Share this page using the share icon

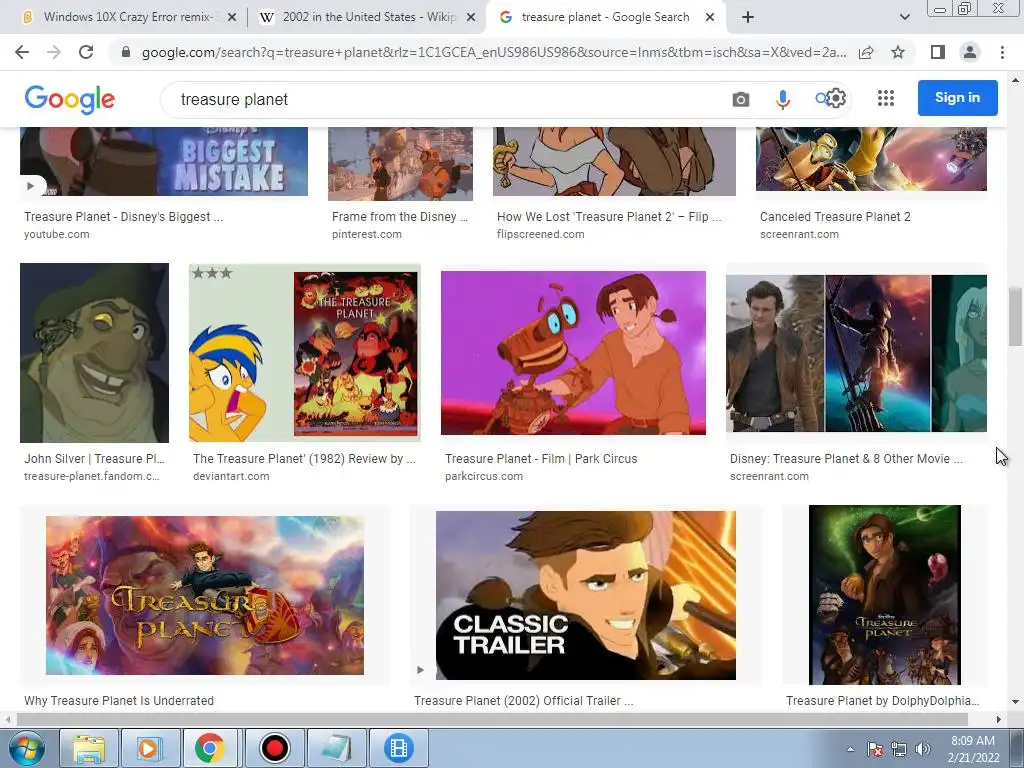pos(866,52)
